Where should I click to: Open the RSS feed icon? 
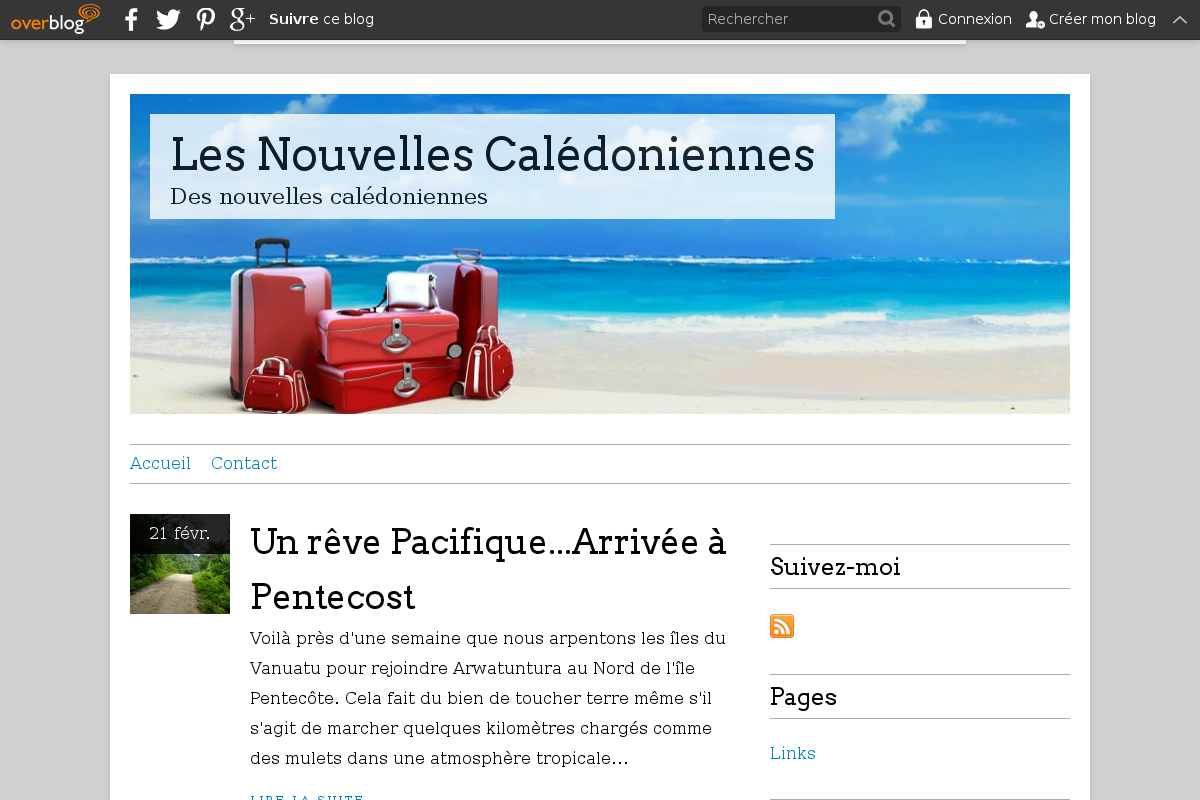coord(782,626)
